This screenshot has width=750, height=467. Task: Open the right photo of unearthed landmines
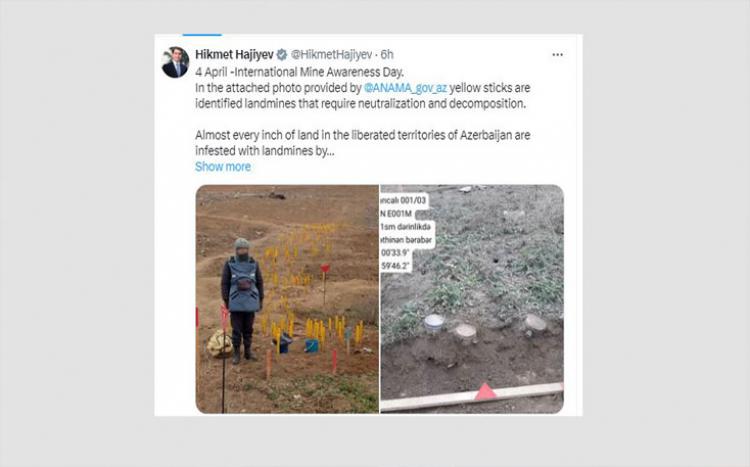point(472,299)
